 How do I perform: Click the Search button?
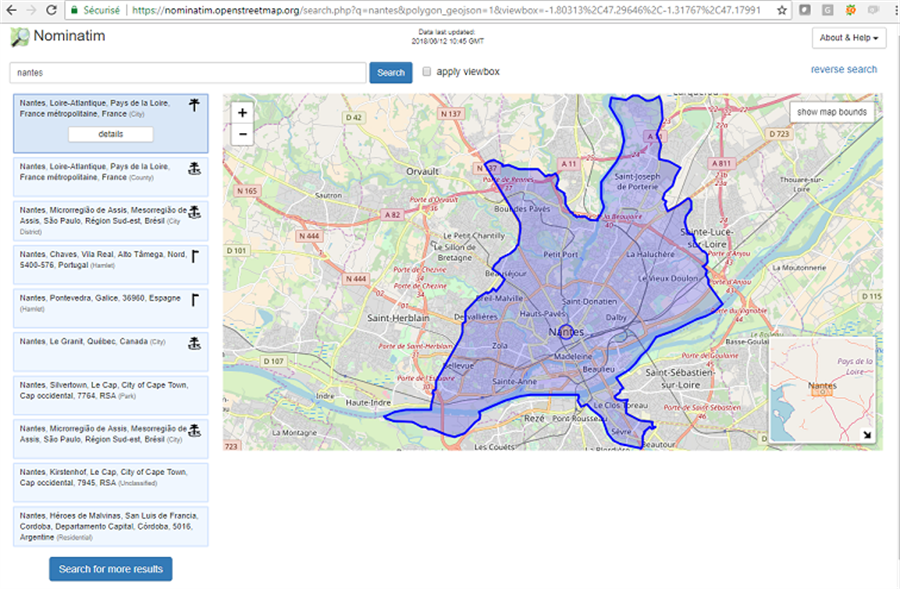(x=391, y=72)
